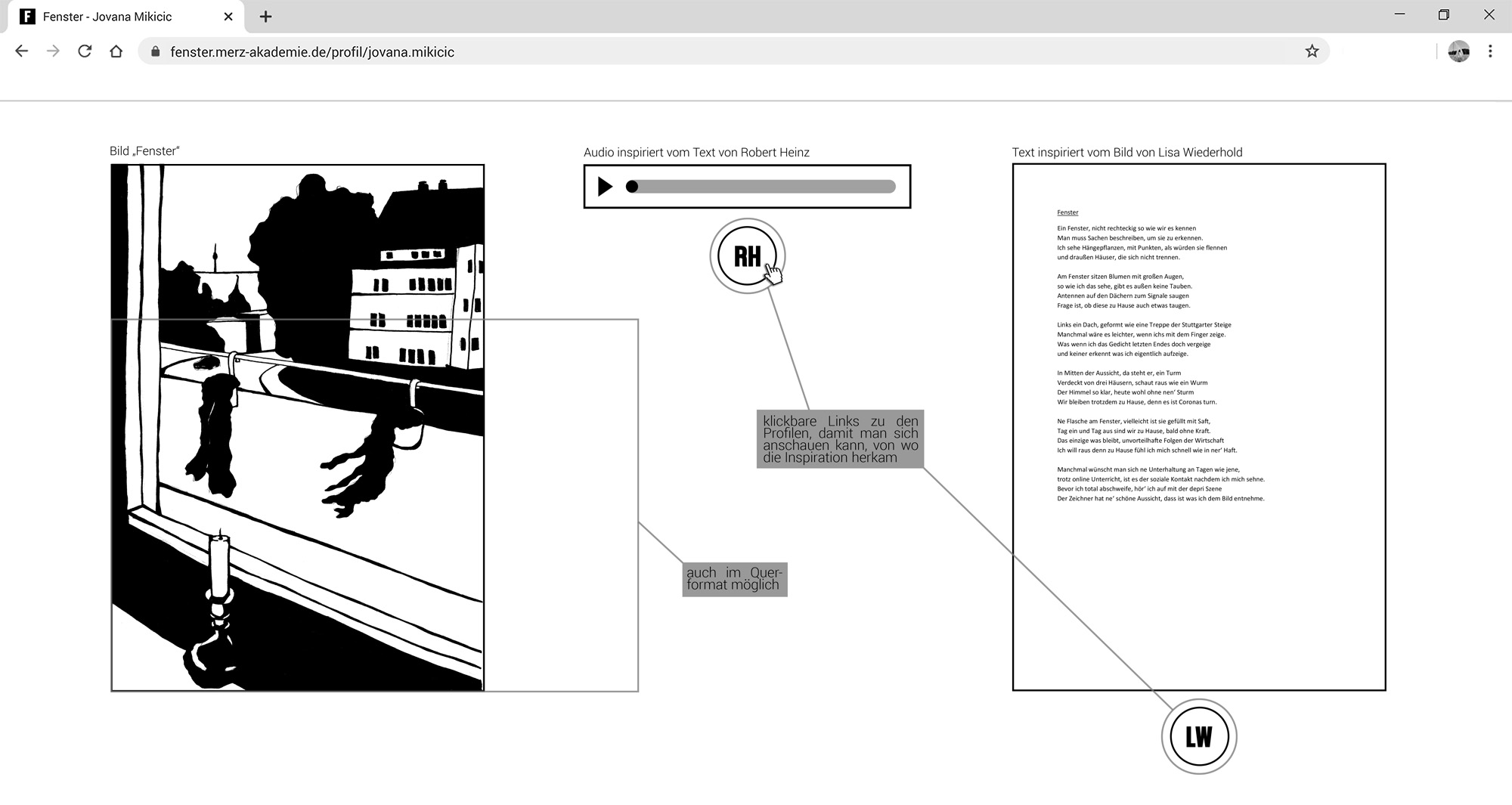Seek on the gray audio progress bar
This screenshot has width=1512, height=805.
761,186
